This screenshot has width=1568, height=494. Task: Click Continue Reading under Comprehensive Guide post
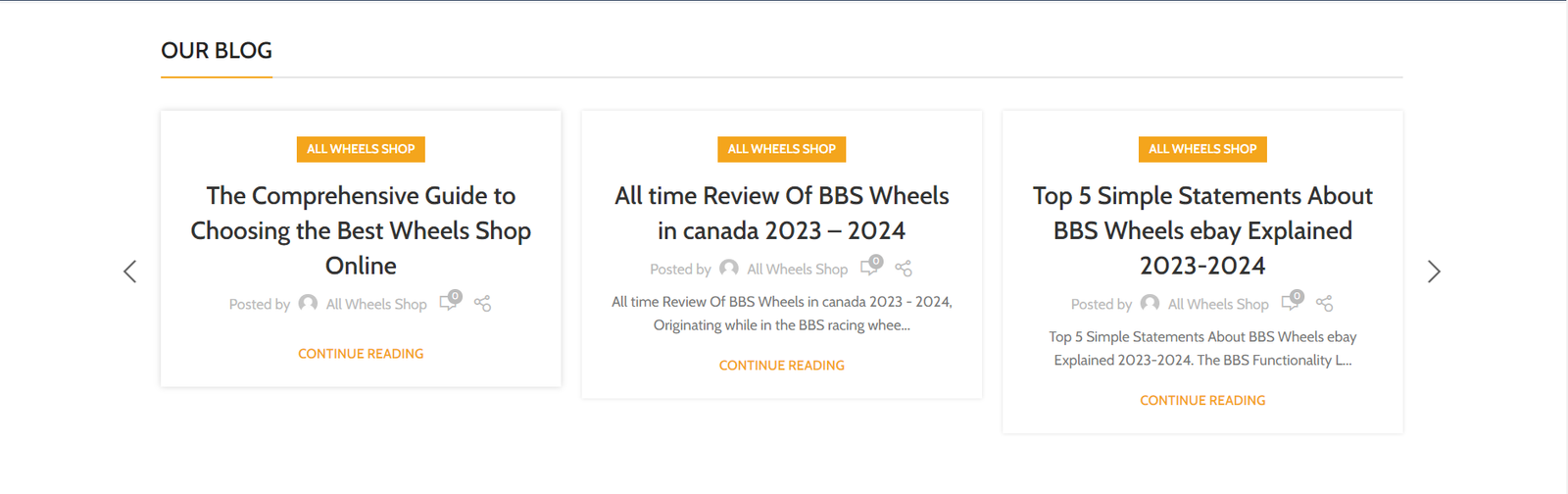pos(361,354)
